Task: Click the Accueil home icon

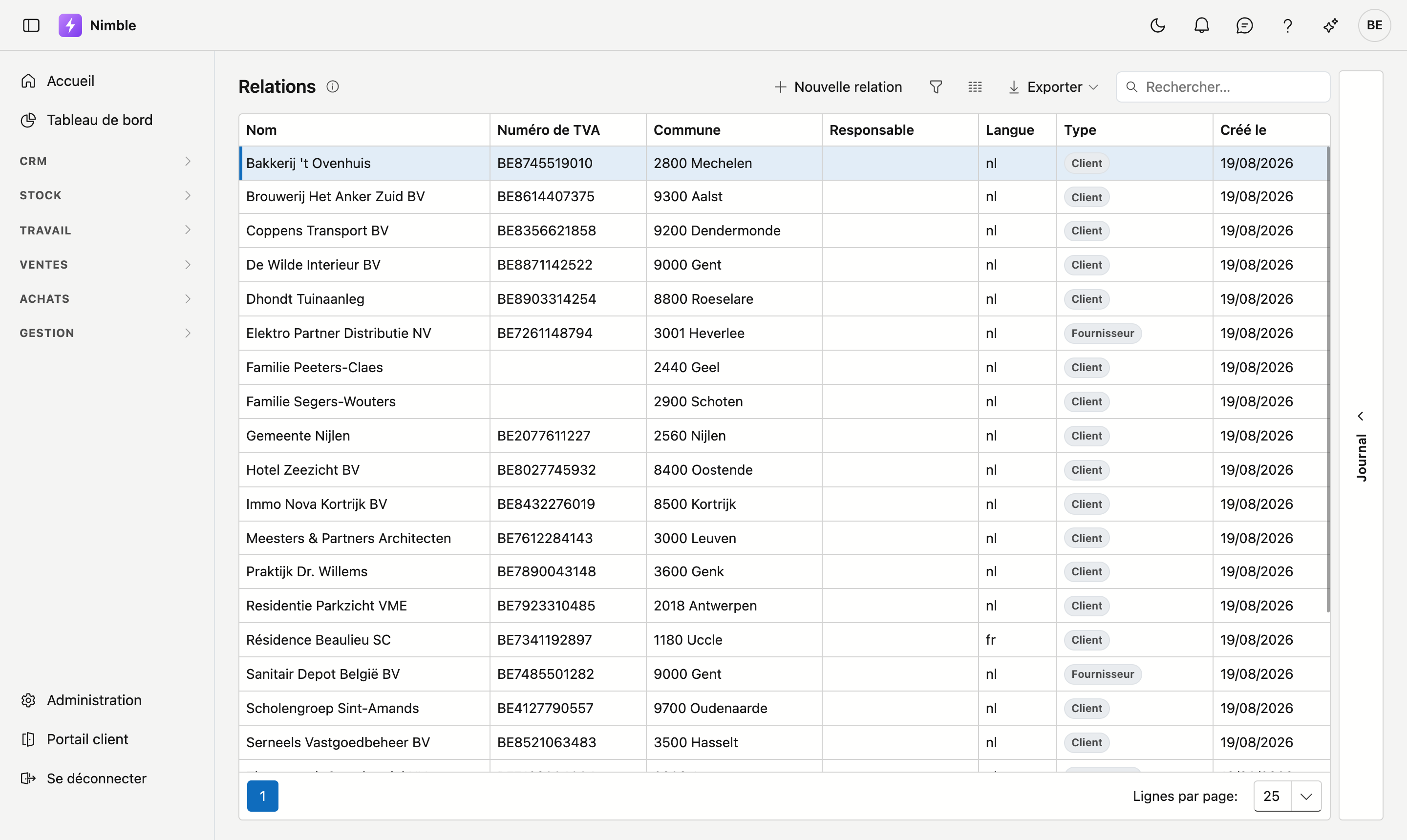Action: 28,81
